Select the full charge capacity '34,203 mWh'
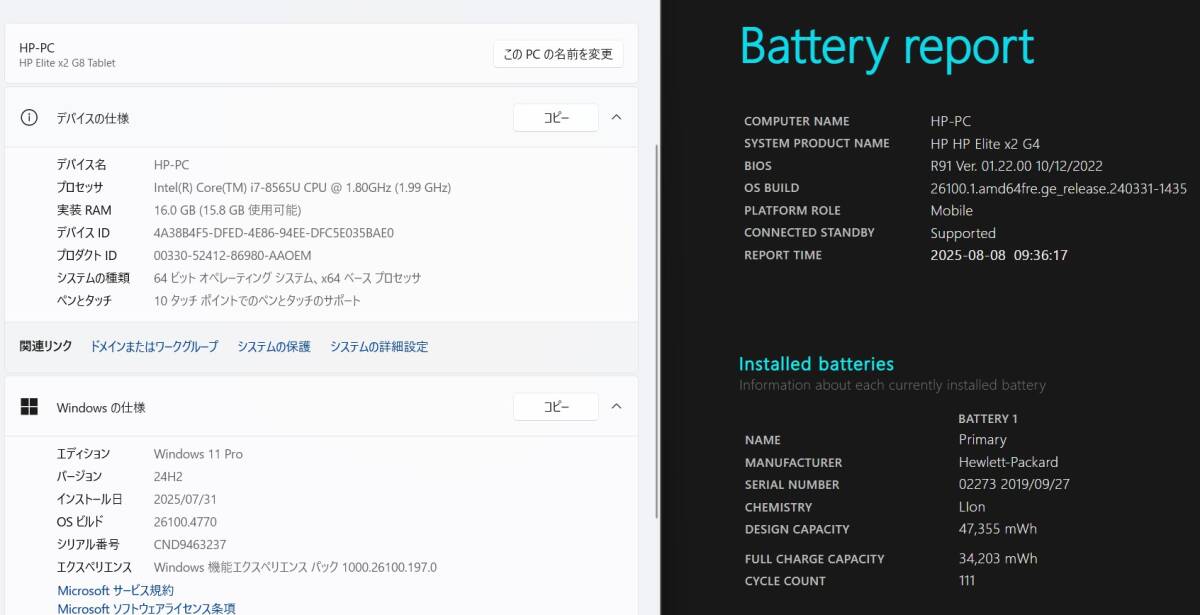Screen dimensions: 1200x615 997,559
